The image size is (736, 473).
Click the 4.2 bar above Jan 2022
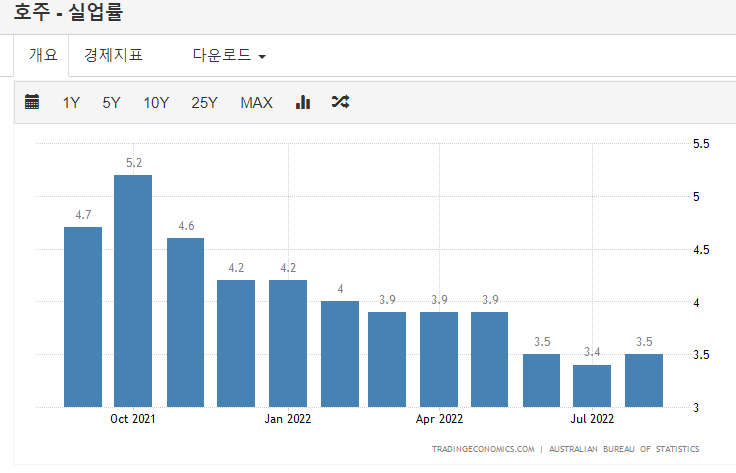point(288,343)
